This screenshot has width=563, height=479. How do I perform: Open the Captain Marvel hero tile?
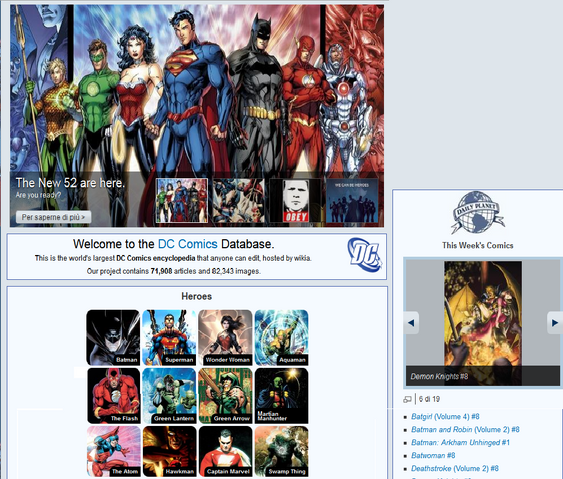(225, 451)
